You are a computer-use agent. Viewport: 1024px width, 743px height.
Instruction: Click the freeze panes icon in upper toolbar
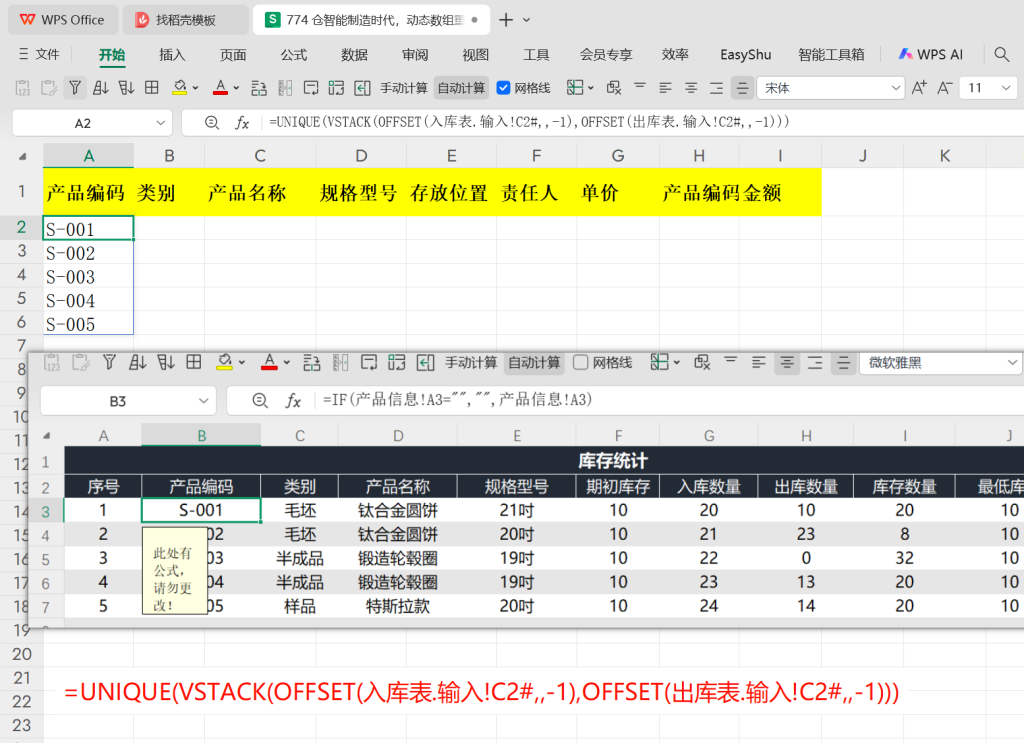[x=575, y=87]
